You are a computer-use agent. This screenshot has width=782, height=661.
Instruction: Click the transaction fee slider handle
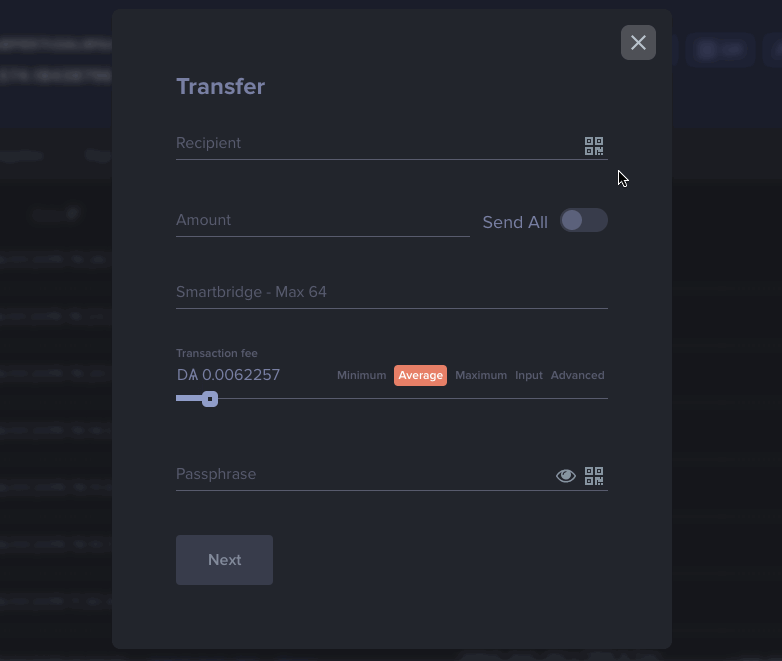(x=210, y=399)
